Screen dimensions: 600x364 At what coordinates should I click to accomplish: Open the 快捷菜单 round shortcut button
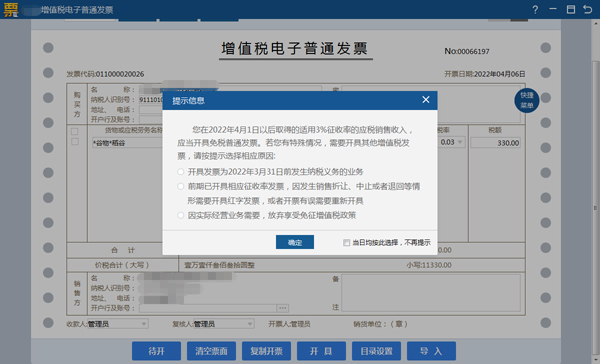(x=527, y=100)
